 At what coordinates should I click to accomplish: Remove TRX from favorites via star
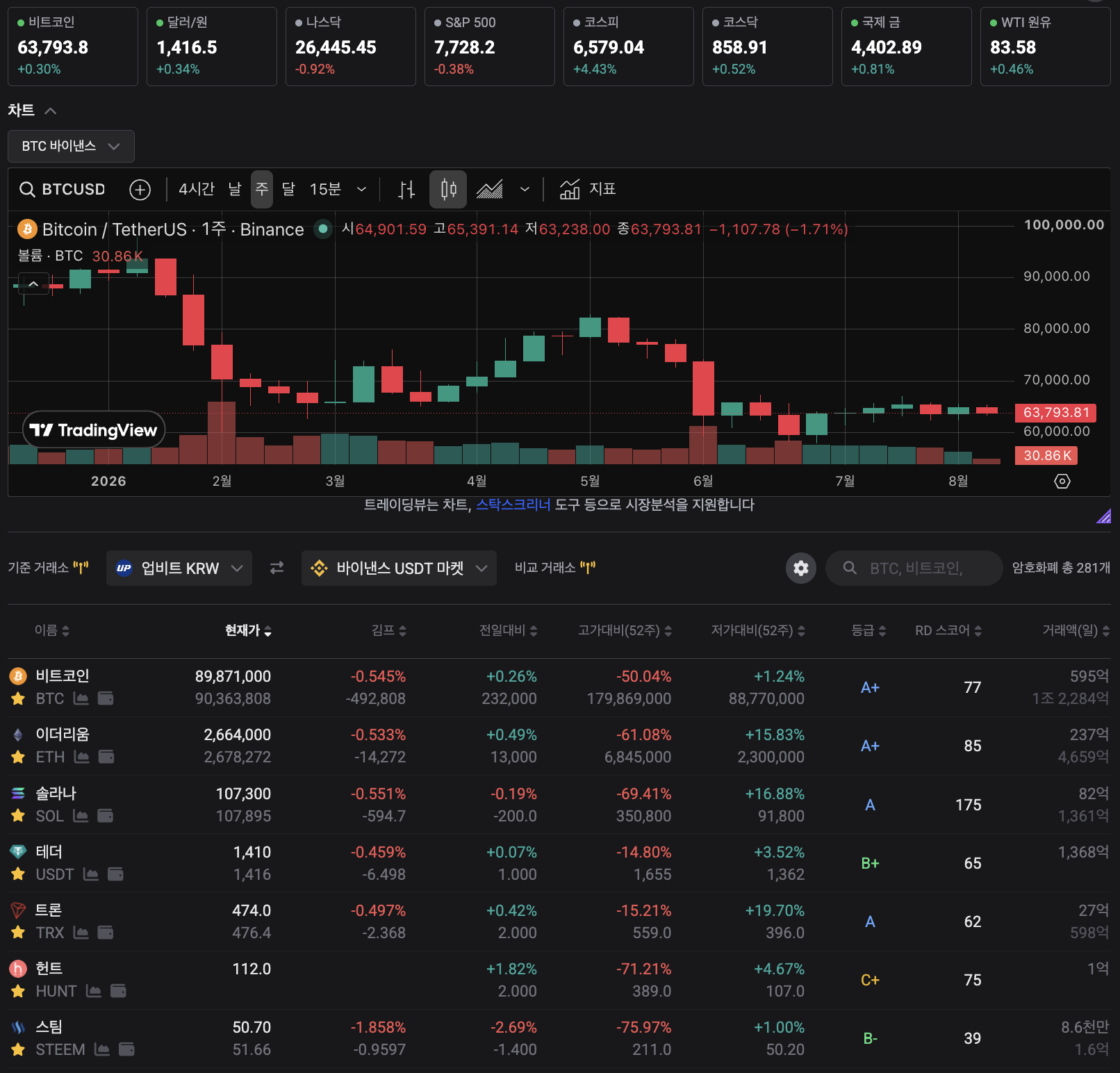tap(18, 933)
